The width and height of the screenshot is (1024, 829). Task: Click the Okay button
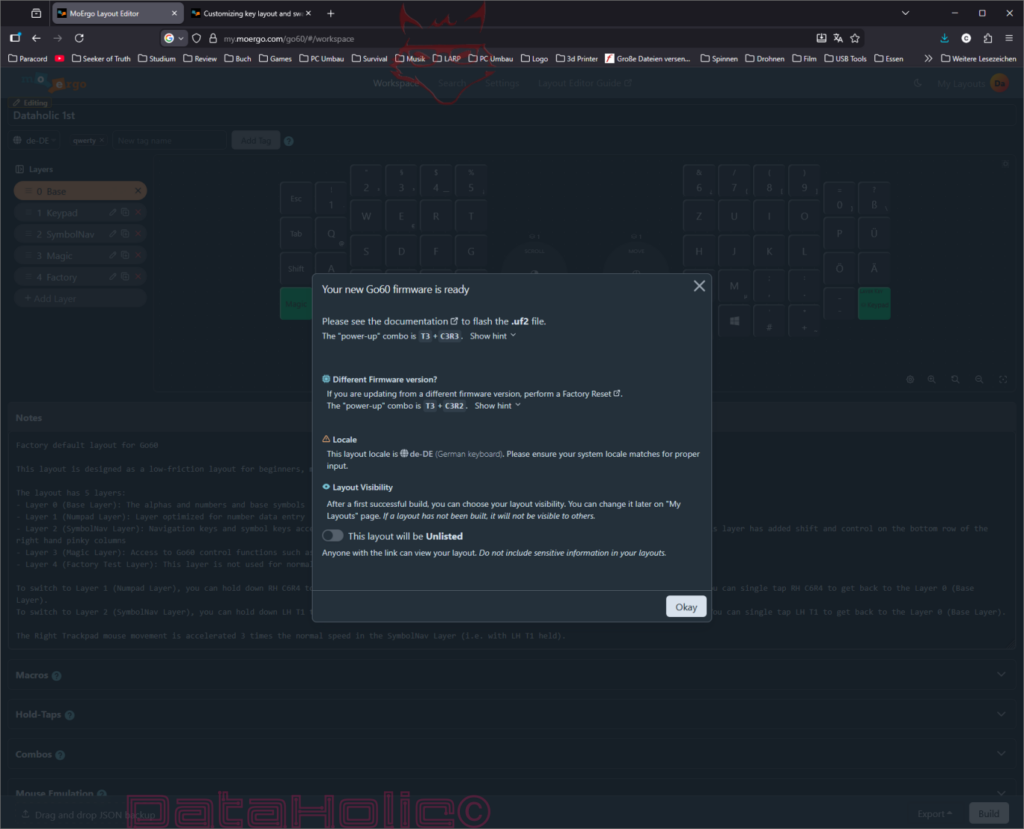(686, 606)
